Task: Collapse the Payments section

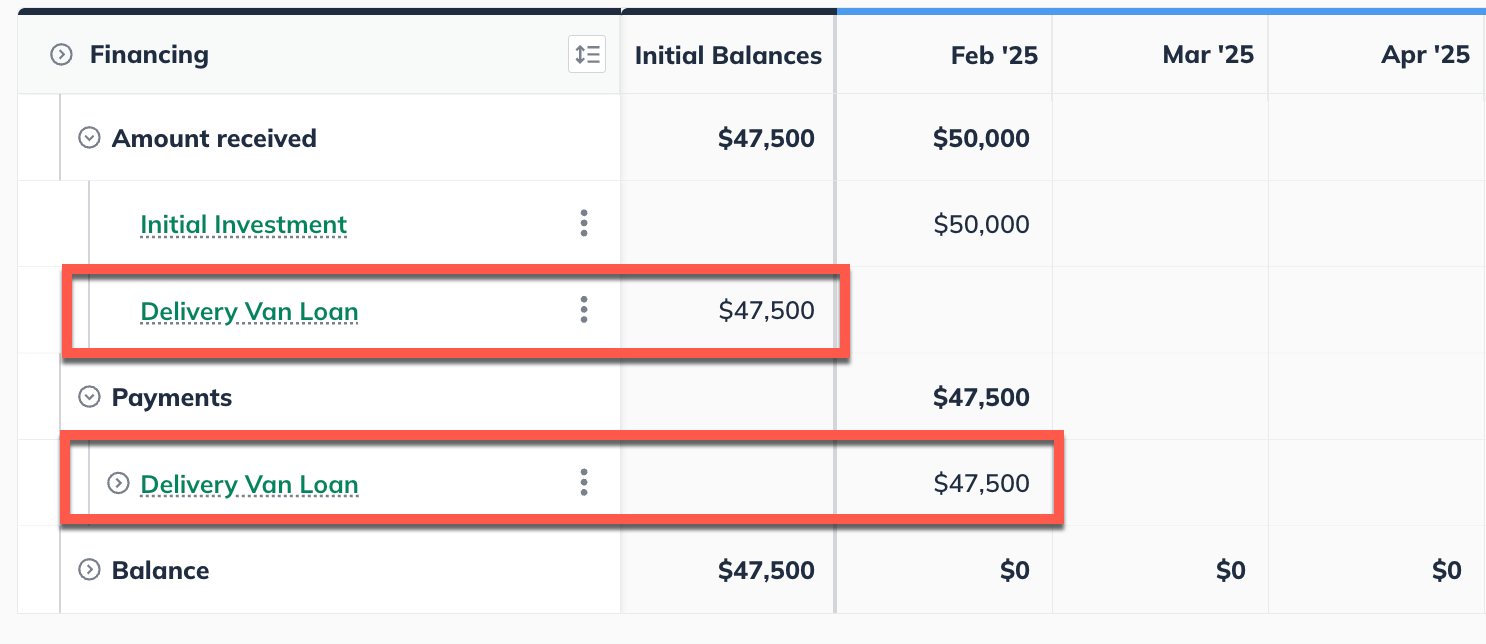Action: pos(88,397)
